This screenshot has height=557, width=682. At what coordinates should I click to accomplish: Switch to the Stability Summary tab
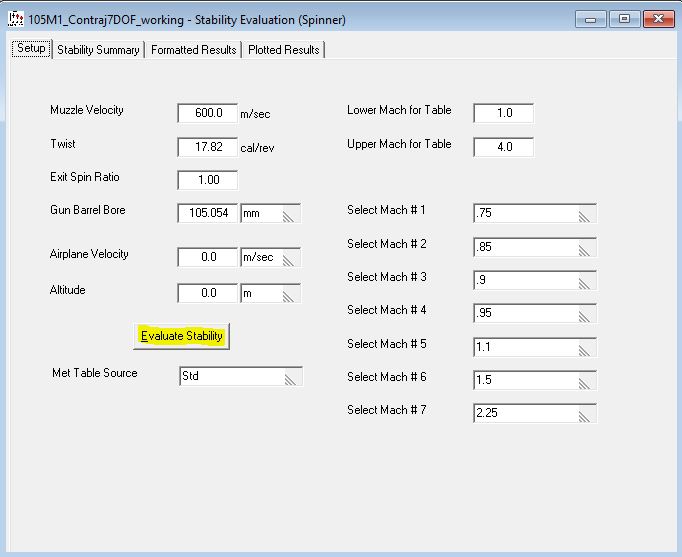tap(98, 50)
